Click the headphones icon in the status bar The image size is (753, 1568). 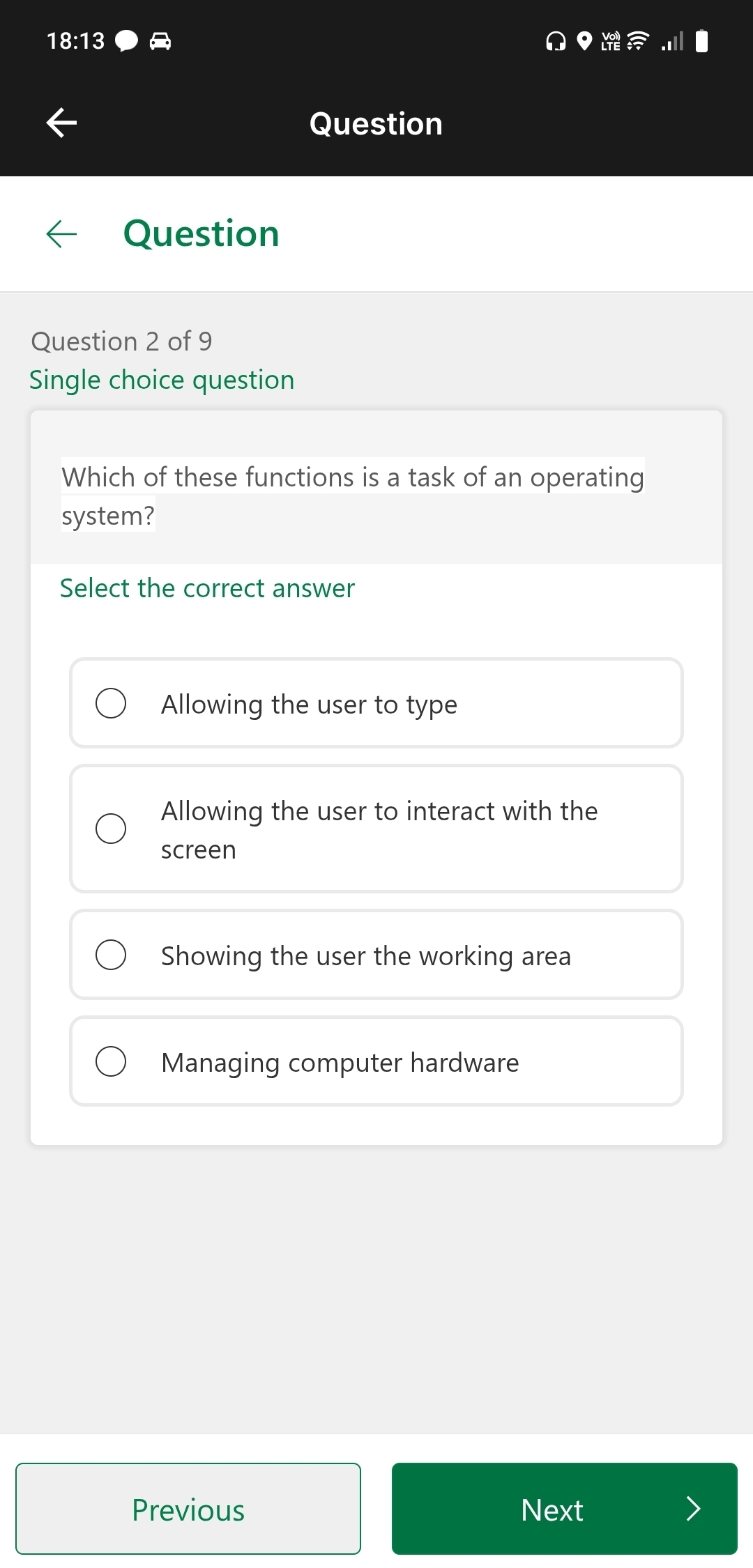click(554, 42)
